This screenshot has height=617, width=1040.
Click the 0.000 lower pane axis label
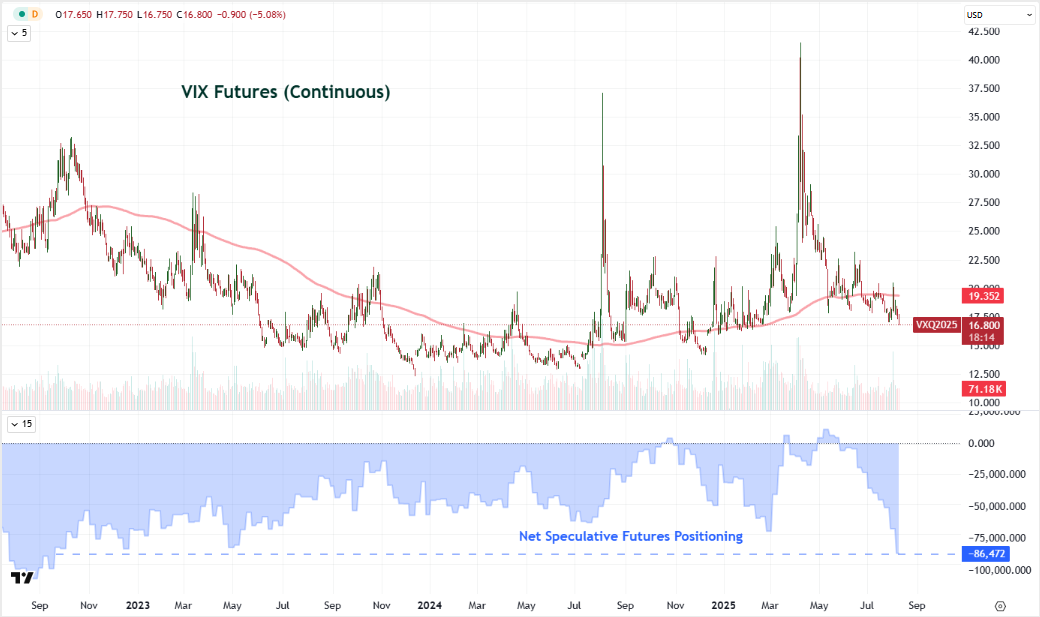click(982, 443)
